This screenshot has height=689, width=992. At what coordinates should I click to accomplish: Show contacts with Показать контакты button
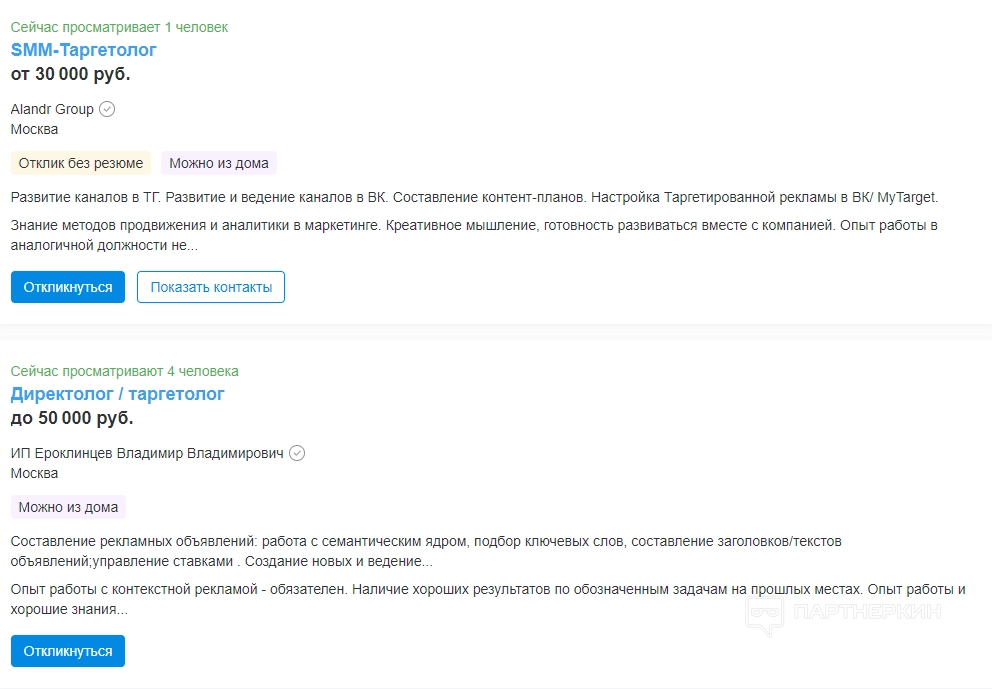pos(211,287)
